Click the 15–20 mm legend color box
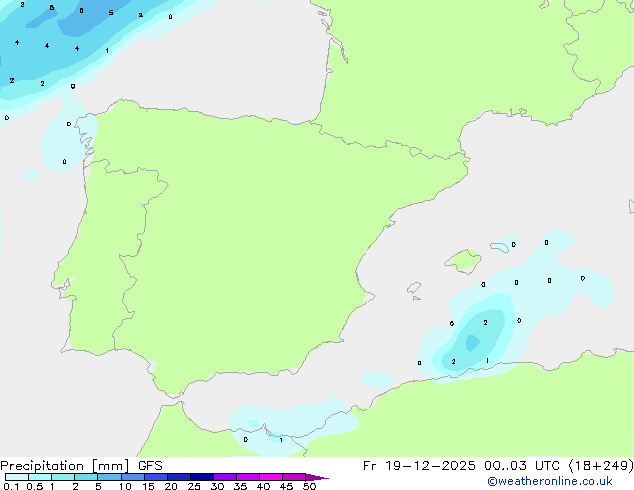 156,477
